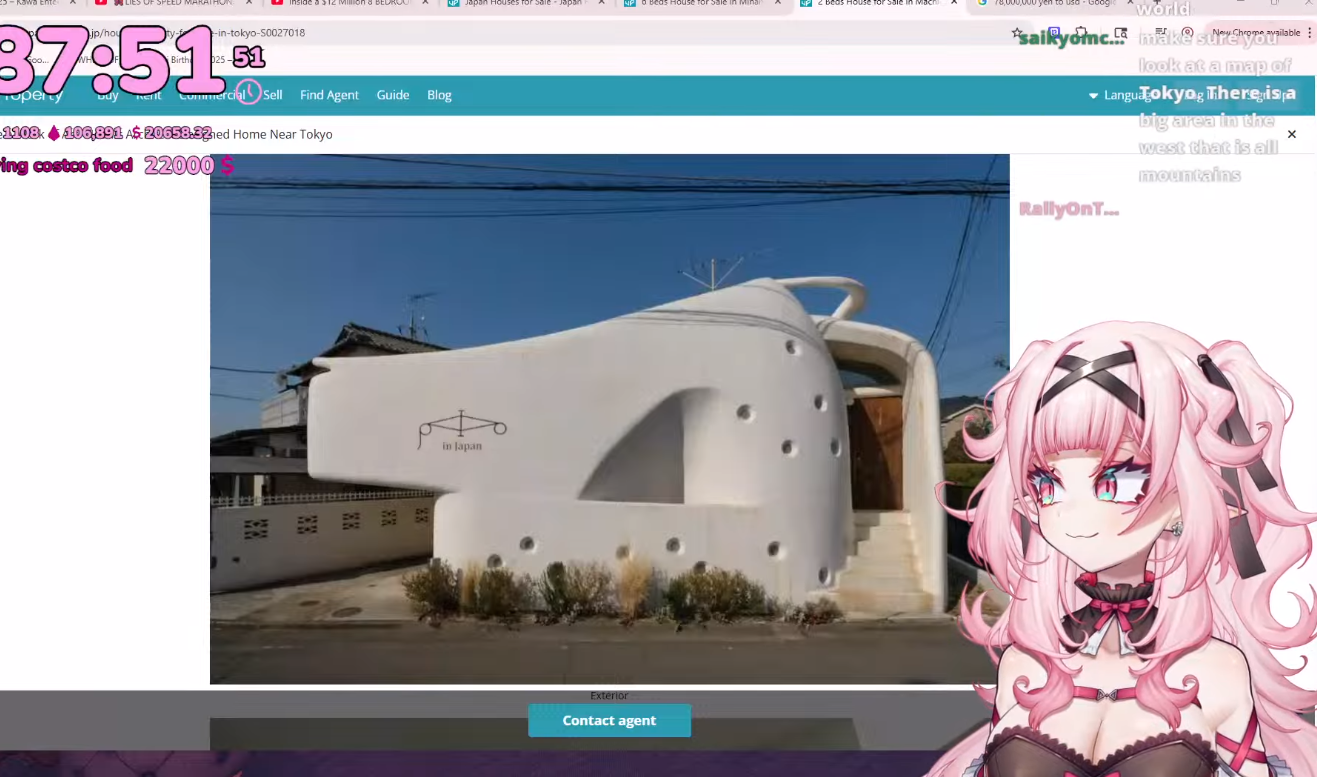This screenshot has width=1317, height=777.
Task: Open the Buy menu item
Action: [108, 95]
